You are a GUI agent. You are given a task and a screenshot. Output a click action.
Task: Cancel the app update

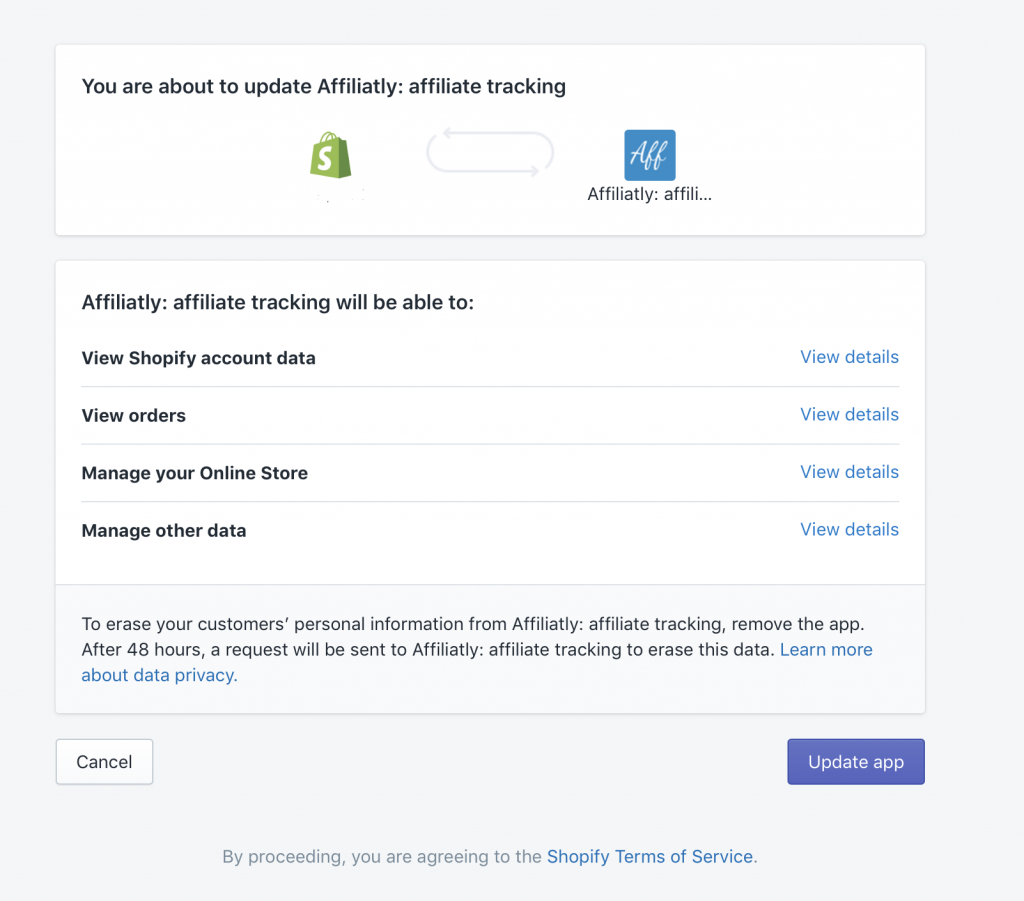(x=104, y=762)
